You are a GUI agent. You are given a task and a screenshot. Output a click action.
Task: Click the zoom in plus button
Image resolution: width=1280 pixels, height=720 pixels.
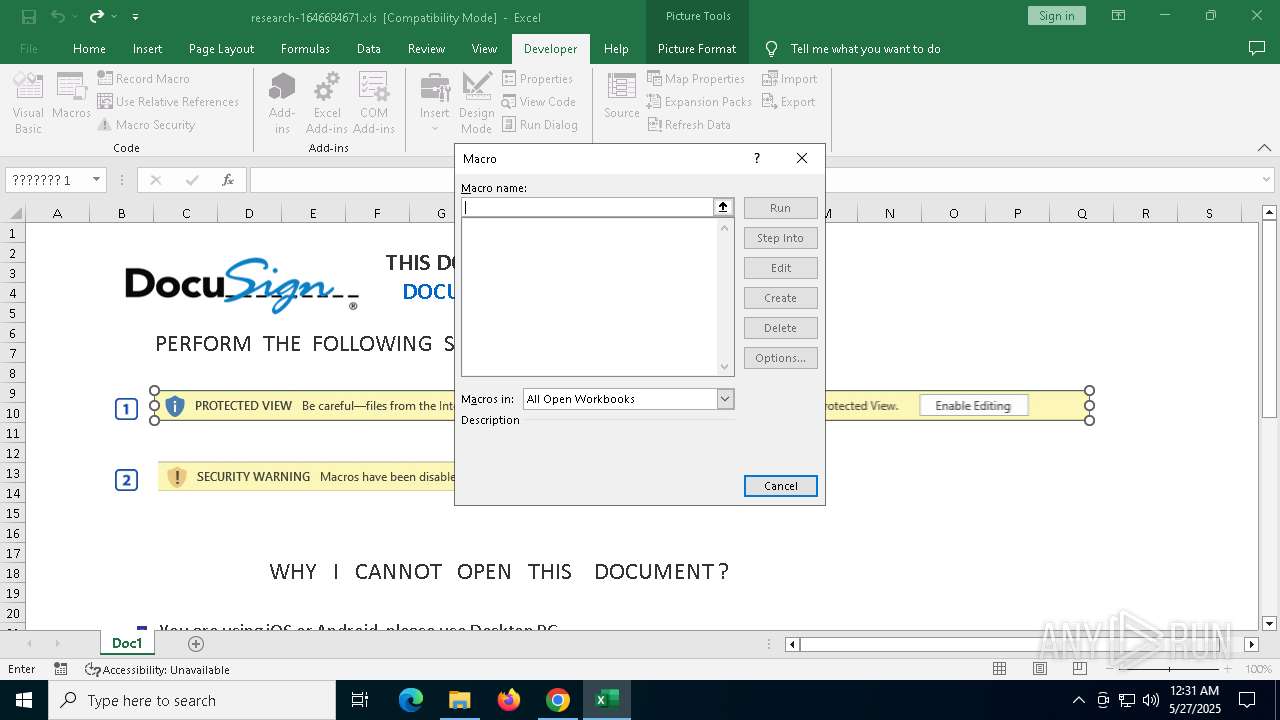pos(1227,669)
